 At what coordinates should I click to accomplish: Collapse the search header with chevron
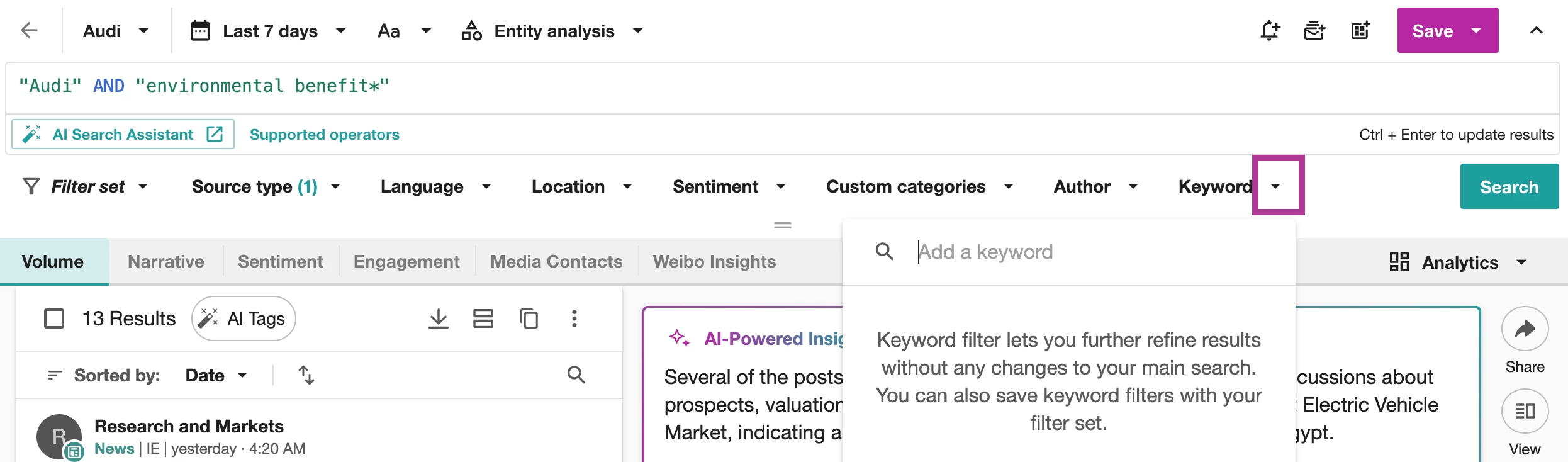coord(1536,30)
